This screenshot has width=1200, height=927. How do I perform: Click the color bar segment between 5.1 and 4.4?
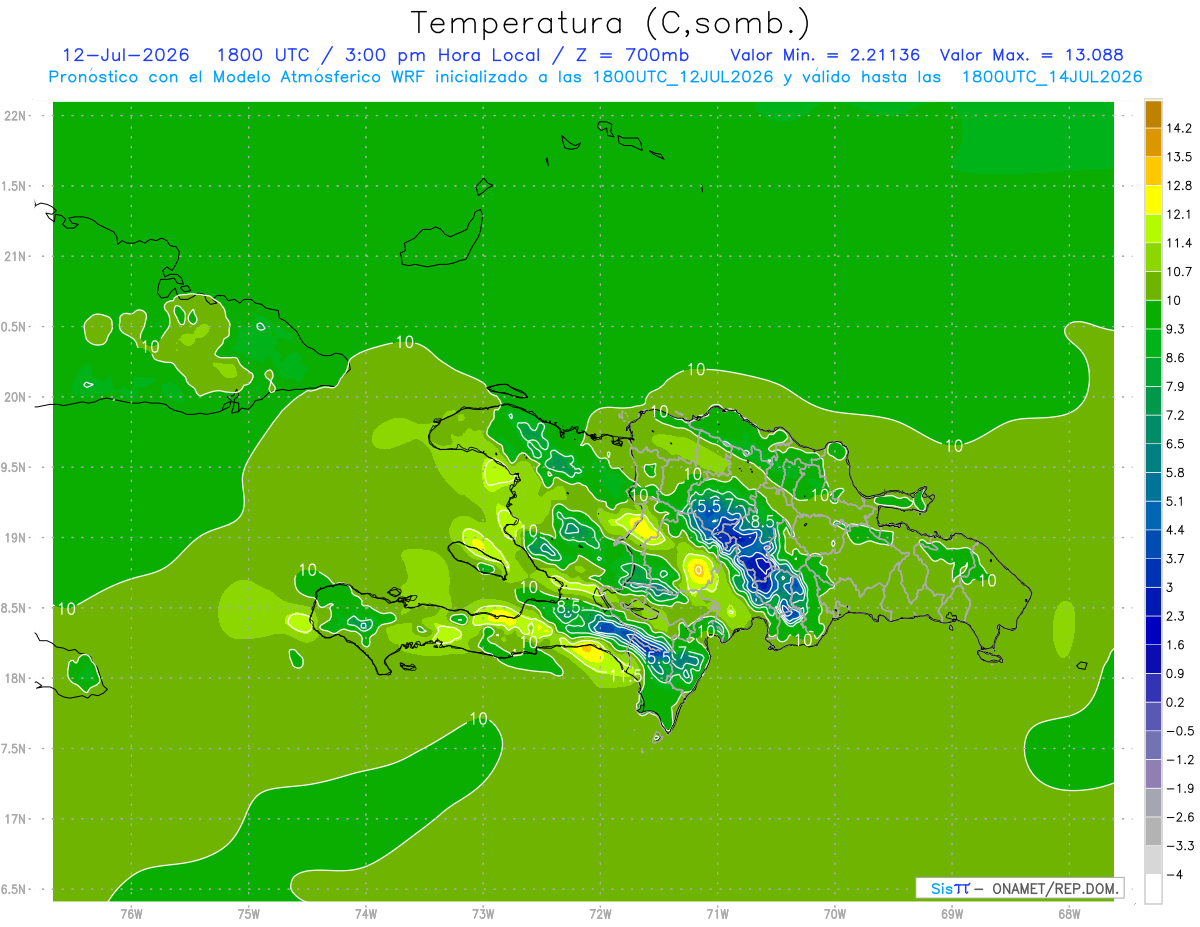pos(1153,515)
